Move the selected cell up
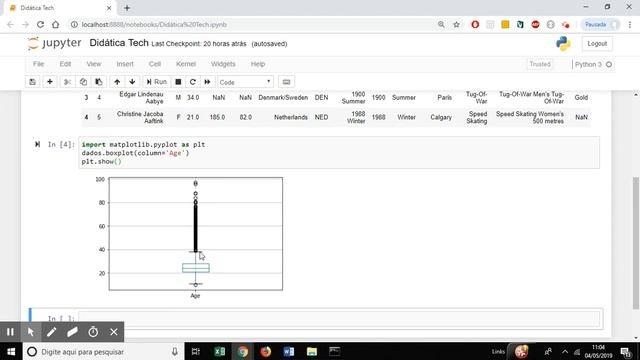 (x=117, y=82)
